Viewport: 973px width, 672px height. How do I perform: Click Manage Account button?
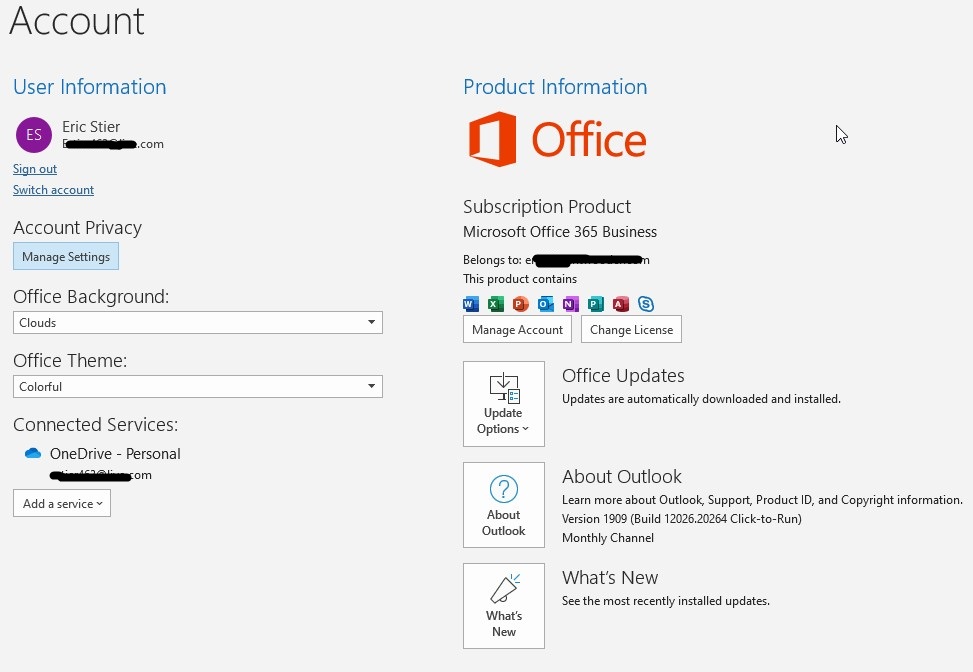click(517, 329)
